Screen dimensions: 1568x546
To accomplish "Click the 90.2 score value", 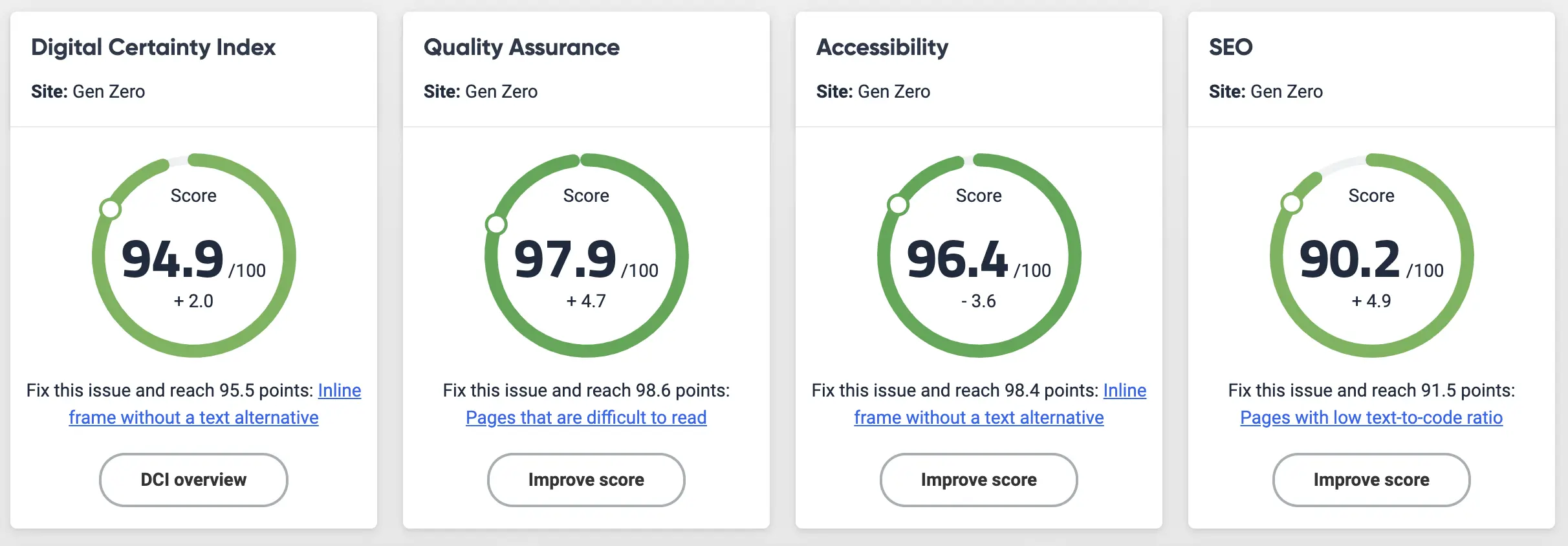I will [x=1350, y=259].
